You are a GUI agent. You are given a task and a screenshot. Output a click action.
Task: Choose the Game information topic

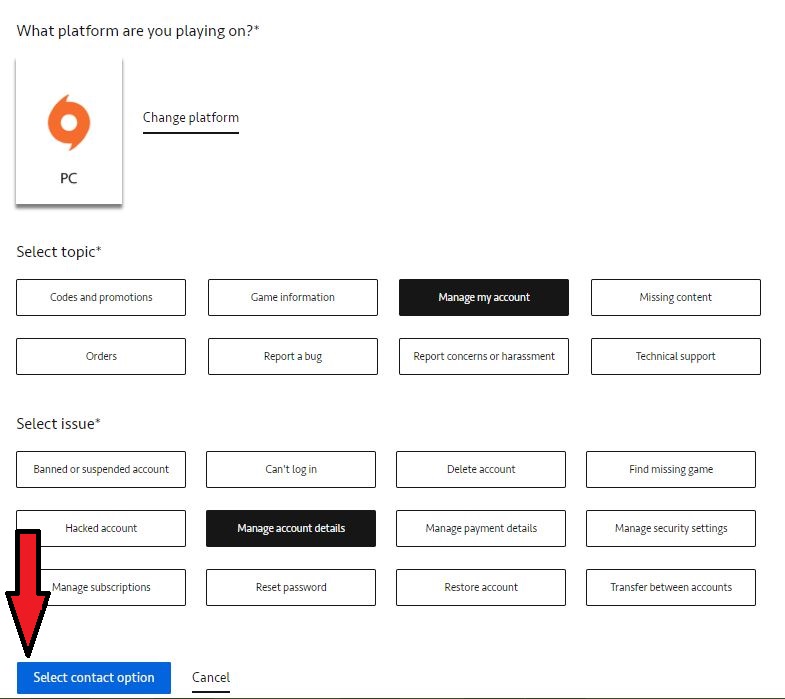point(293,297)
